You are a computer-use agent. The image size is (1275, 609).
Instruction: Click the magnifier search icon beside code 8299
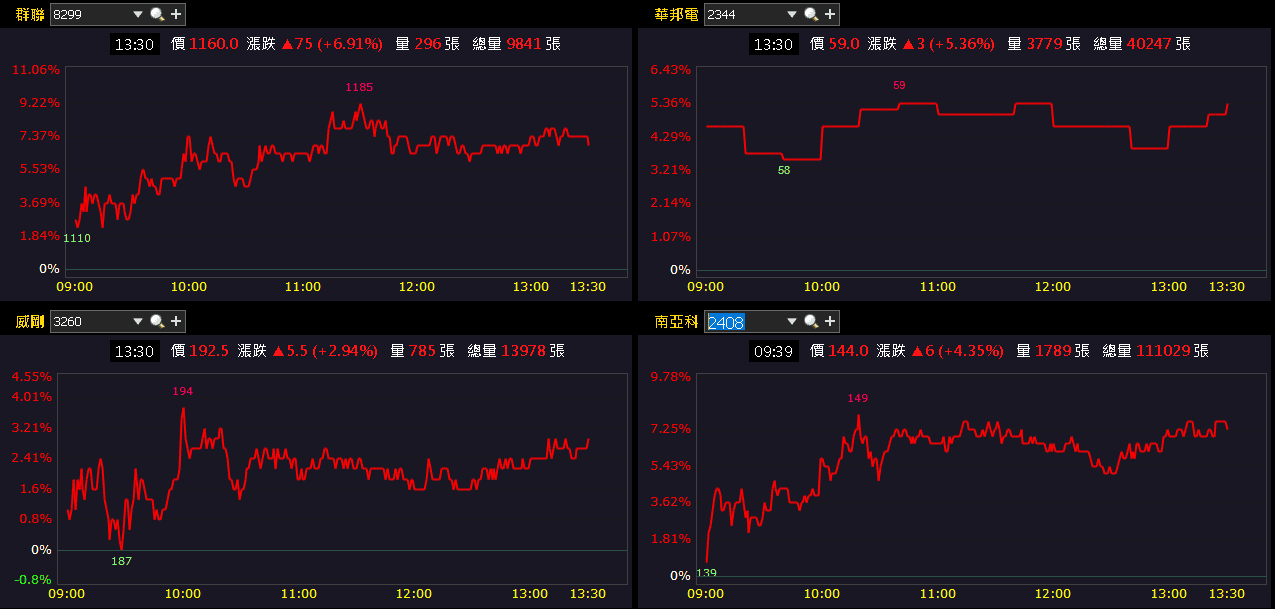point(157,14)
